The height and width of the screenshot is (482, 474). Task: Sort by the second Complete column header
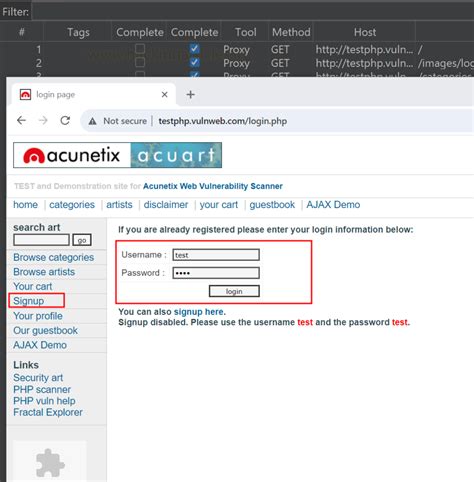(x=194, y=32)
